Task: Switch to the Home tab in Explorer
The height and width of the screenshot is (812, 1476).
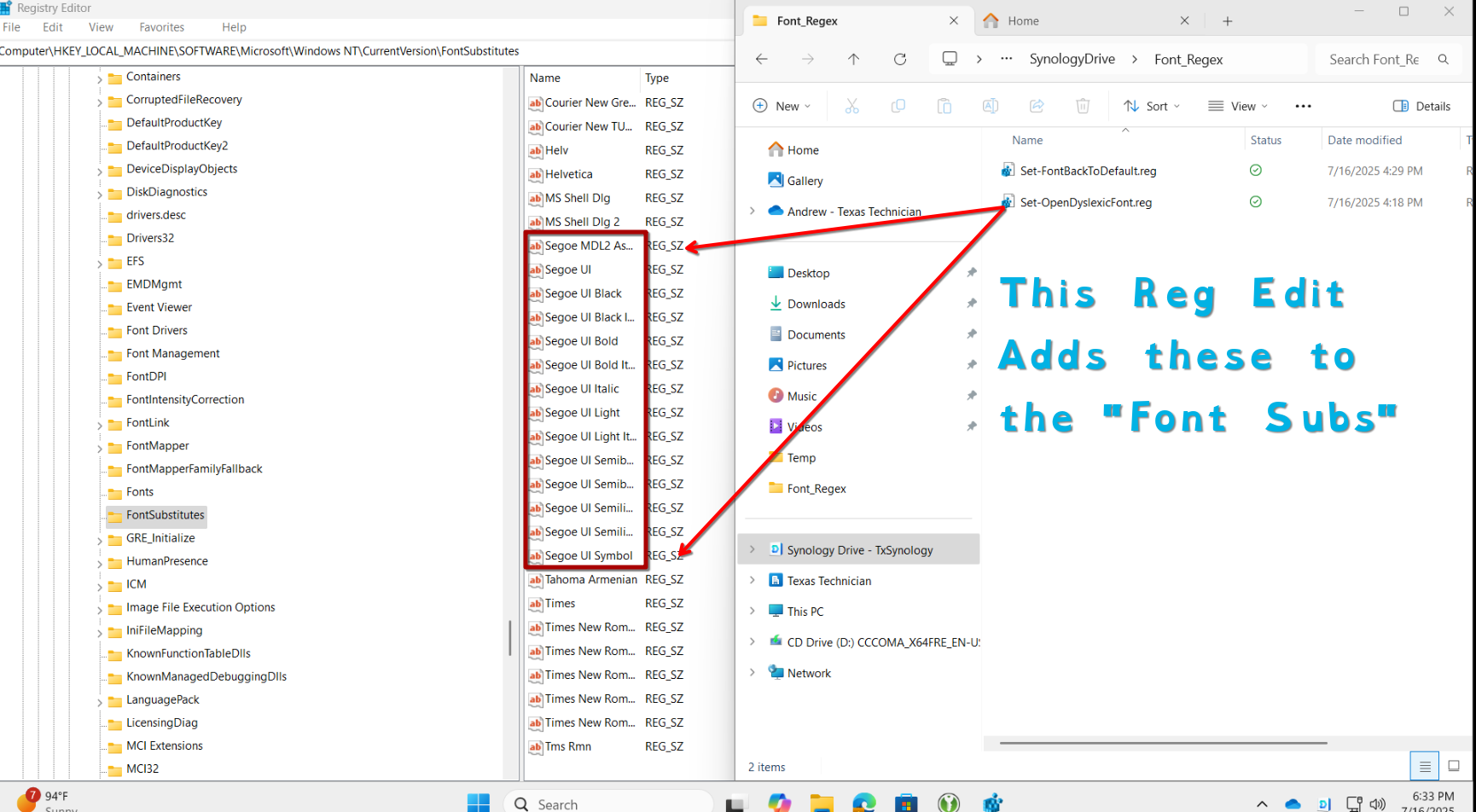Action: pos(1084,20)
